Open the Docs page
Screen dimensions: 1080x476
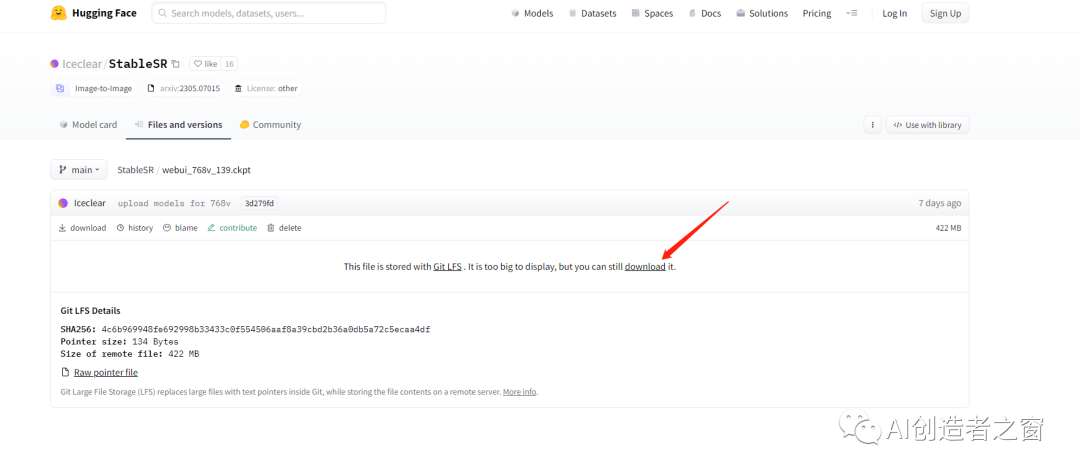click(x=705, y=13)
